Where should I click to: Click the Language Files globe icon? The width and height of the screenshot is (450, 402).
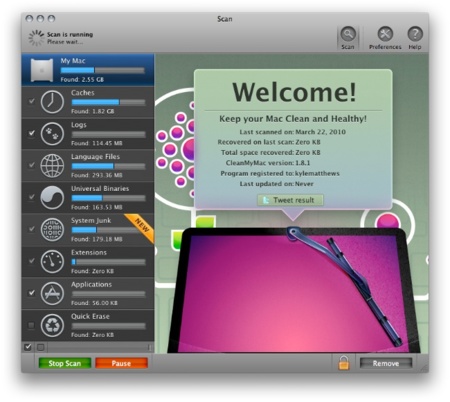[x=52, y=166]
